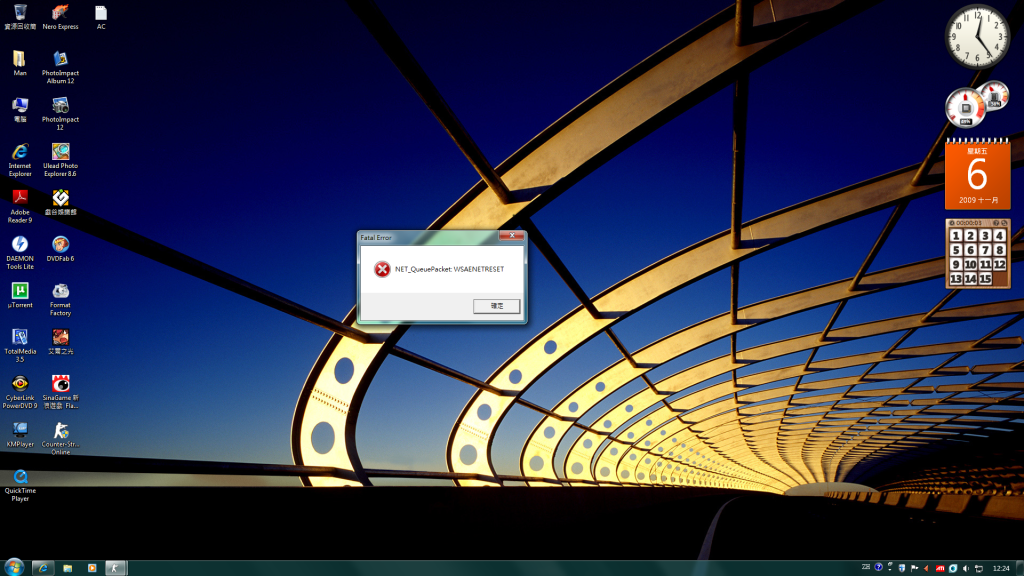Image resolution: width=1024 pixels, height=576 pixels.
Task: Click tile 12 in the puzzle gadget
Action: click(999, 264)
